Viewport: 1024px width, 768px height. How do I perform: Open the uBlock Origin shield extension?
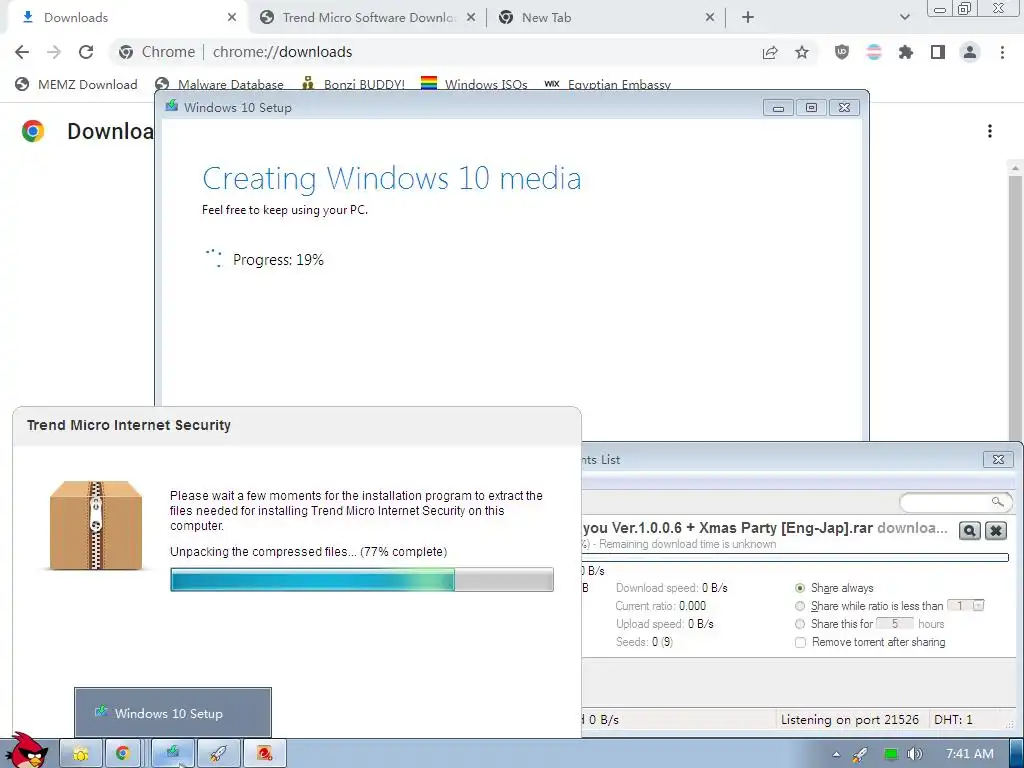pyautogui.click(x=842, y=52)
